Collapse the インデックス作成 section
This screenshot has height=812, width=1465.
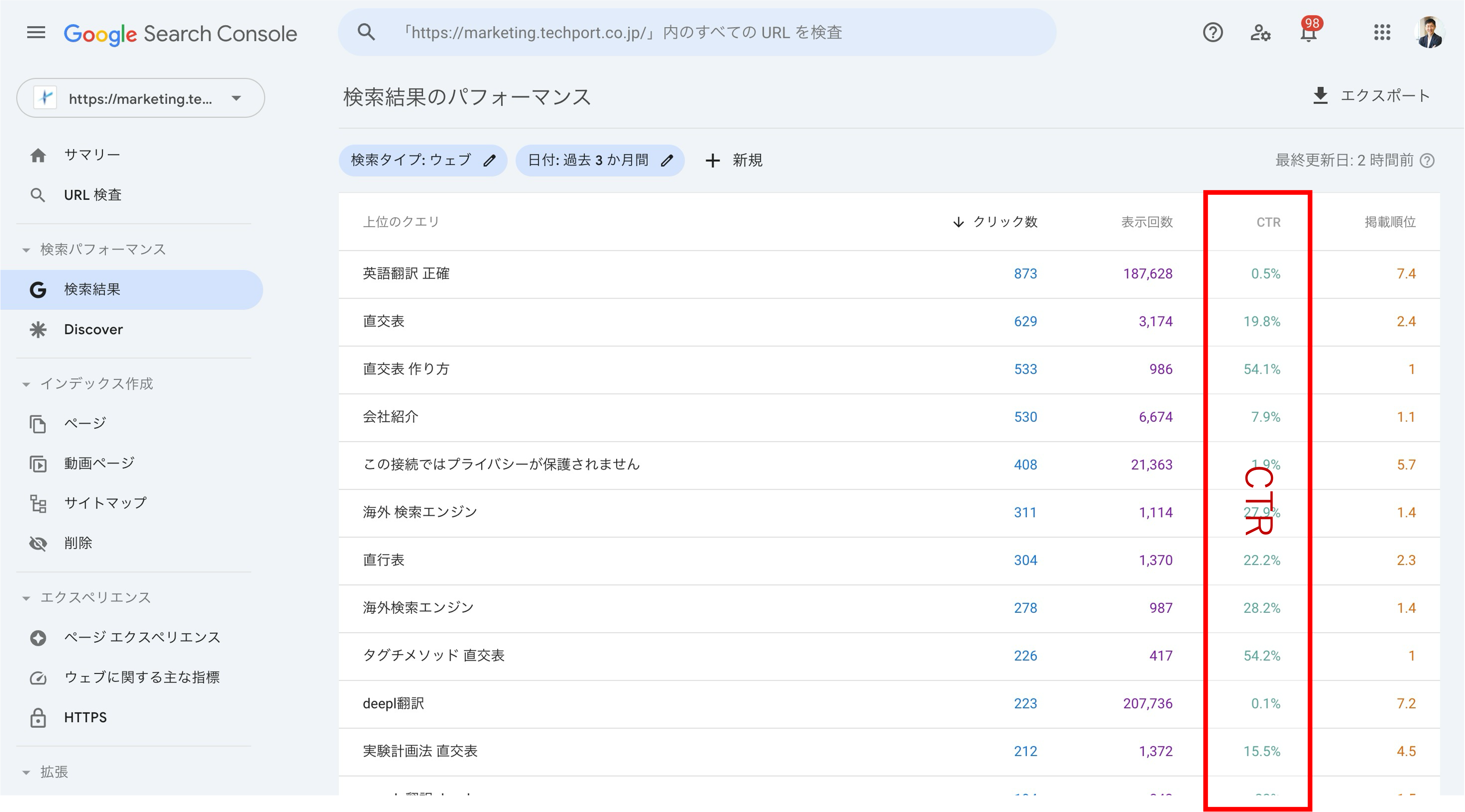click(x=26, y=384)
